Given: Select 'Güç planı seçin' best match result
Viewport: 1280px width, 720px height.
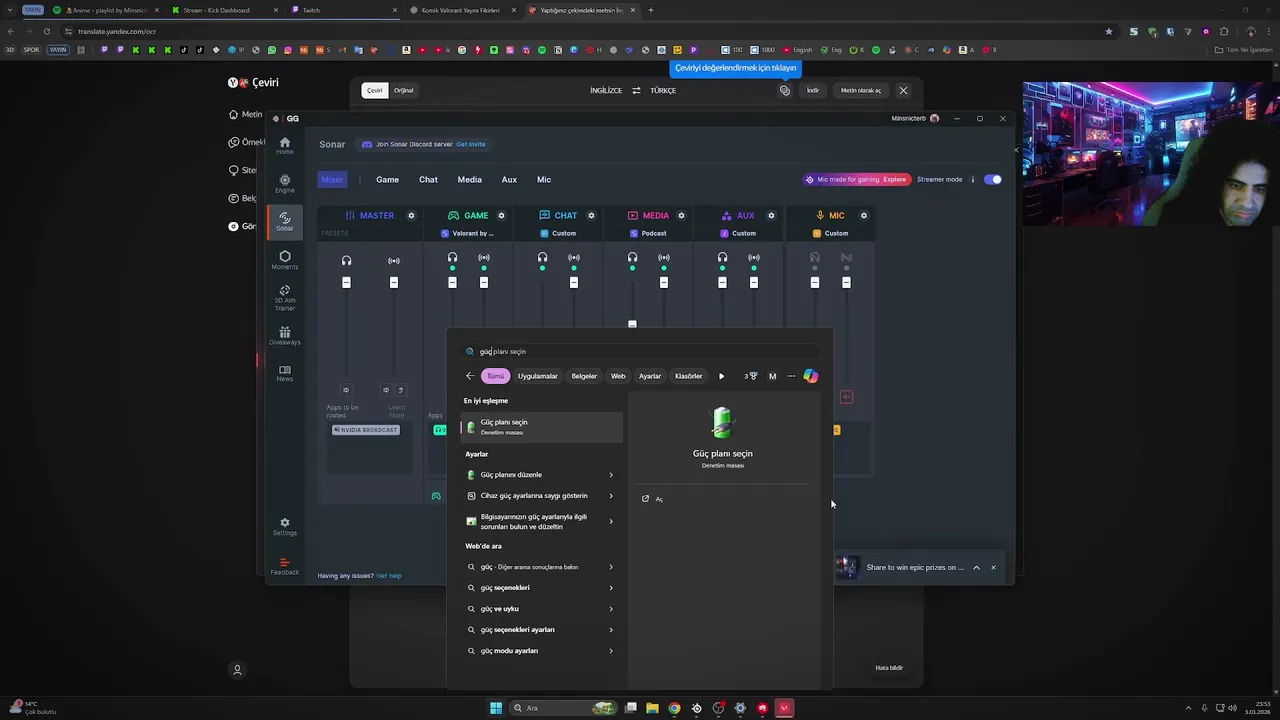Looking at the screenshot, I should pyautogui.click(x=541, y=427).
